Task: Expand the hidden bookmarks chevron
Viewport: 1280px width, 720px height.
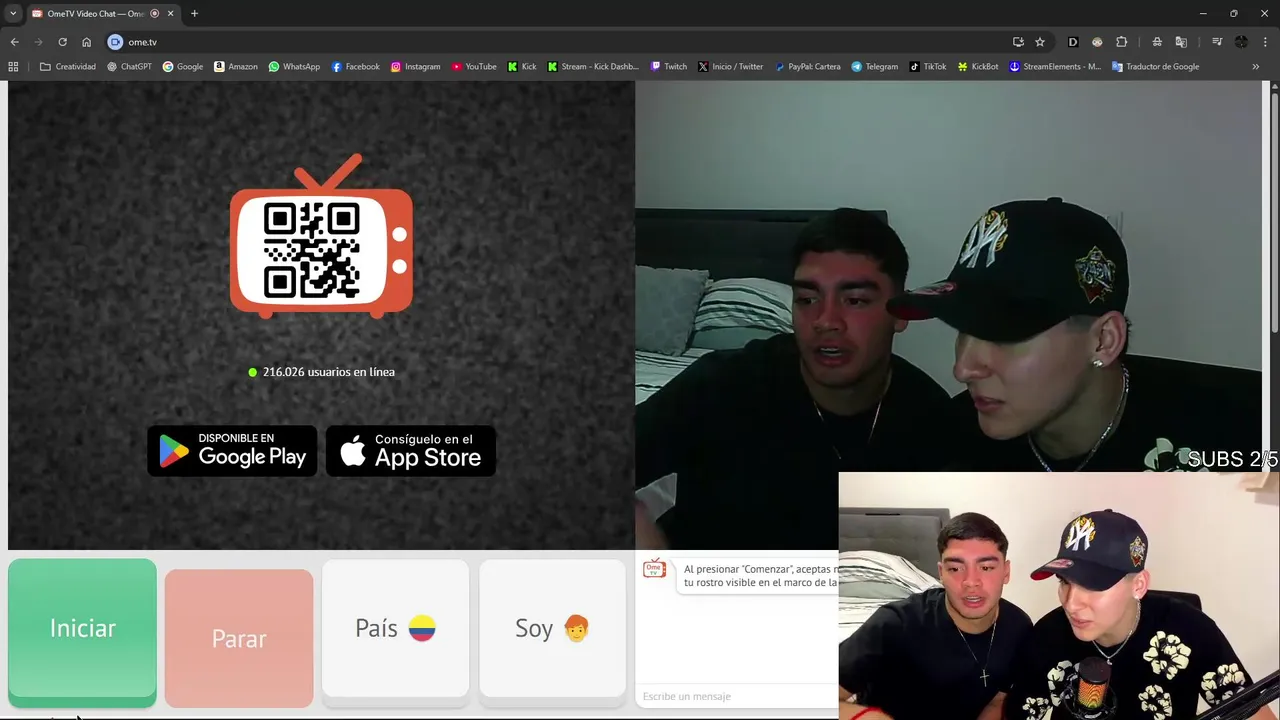Action: pyautogui.click(x=1256, y=67)
